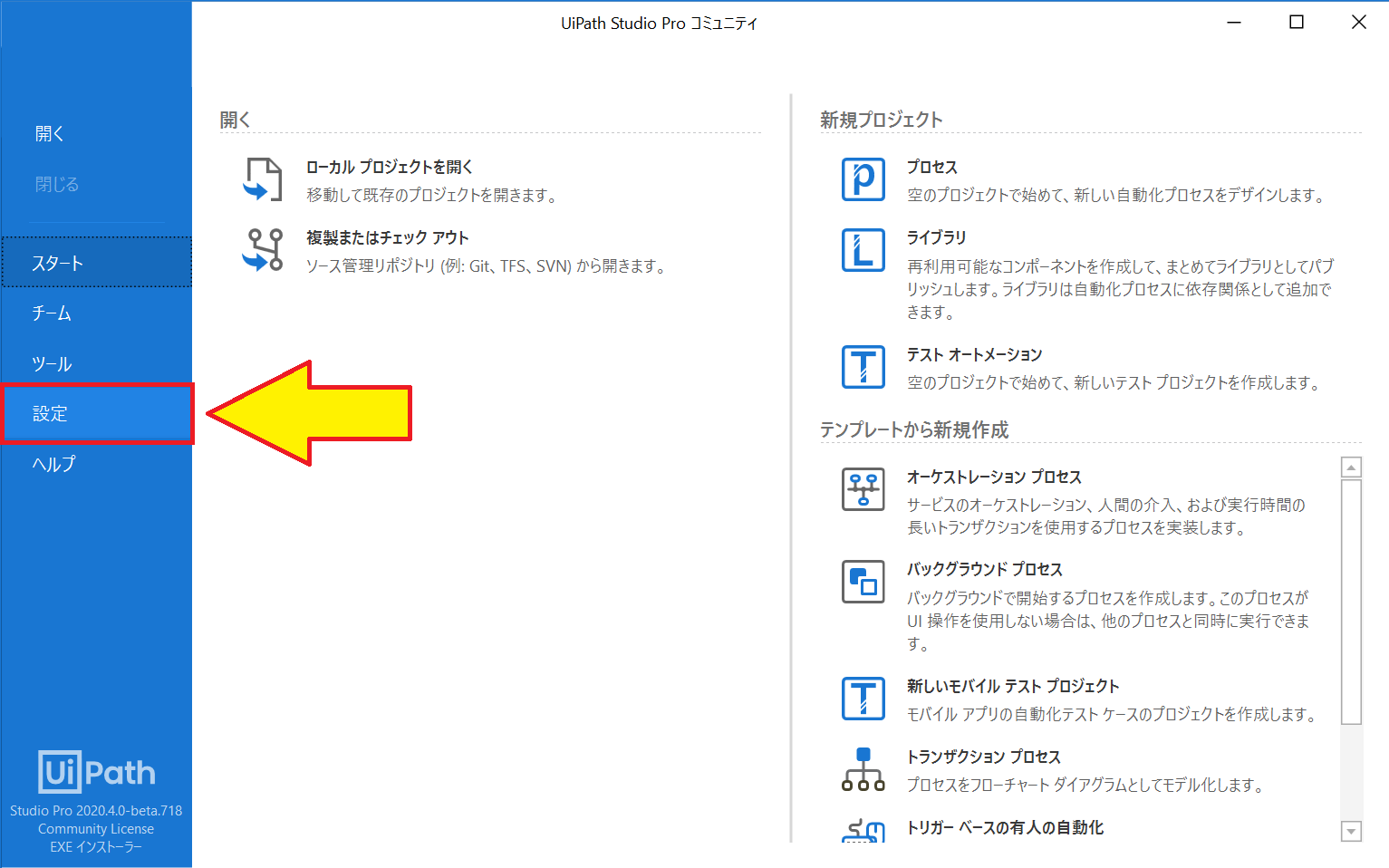The image size is (1389, 868).
Task: Close the UiPath Studio window
Action: click(x=1359, y=23)
